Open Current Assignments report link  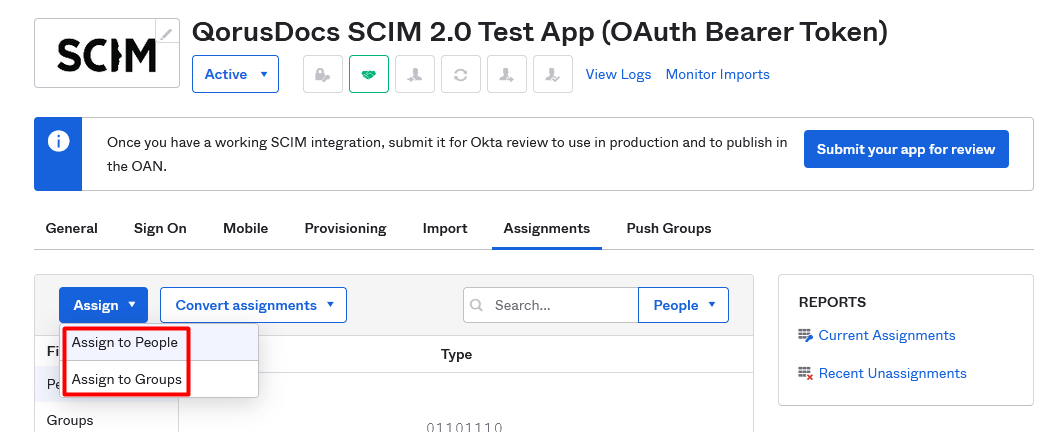pos(887,336)
